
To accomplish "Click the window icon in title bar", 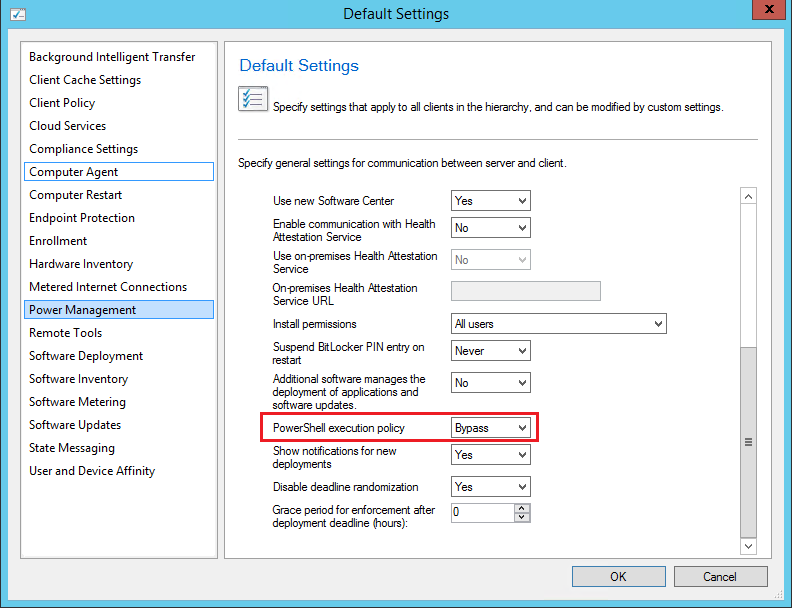I will tap(16, 13).
